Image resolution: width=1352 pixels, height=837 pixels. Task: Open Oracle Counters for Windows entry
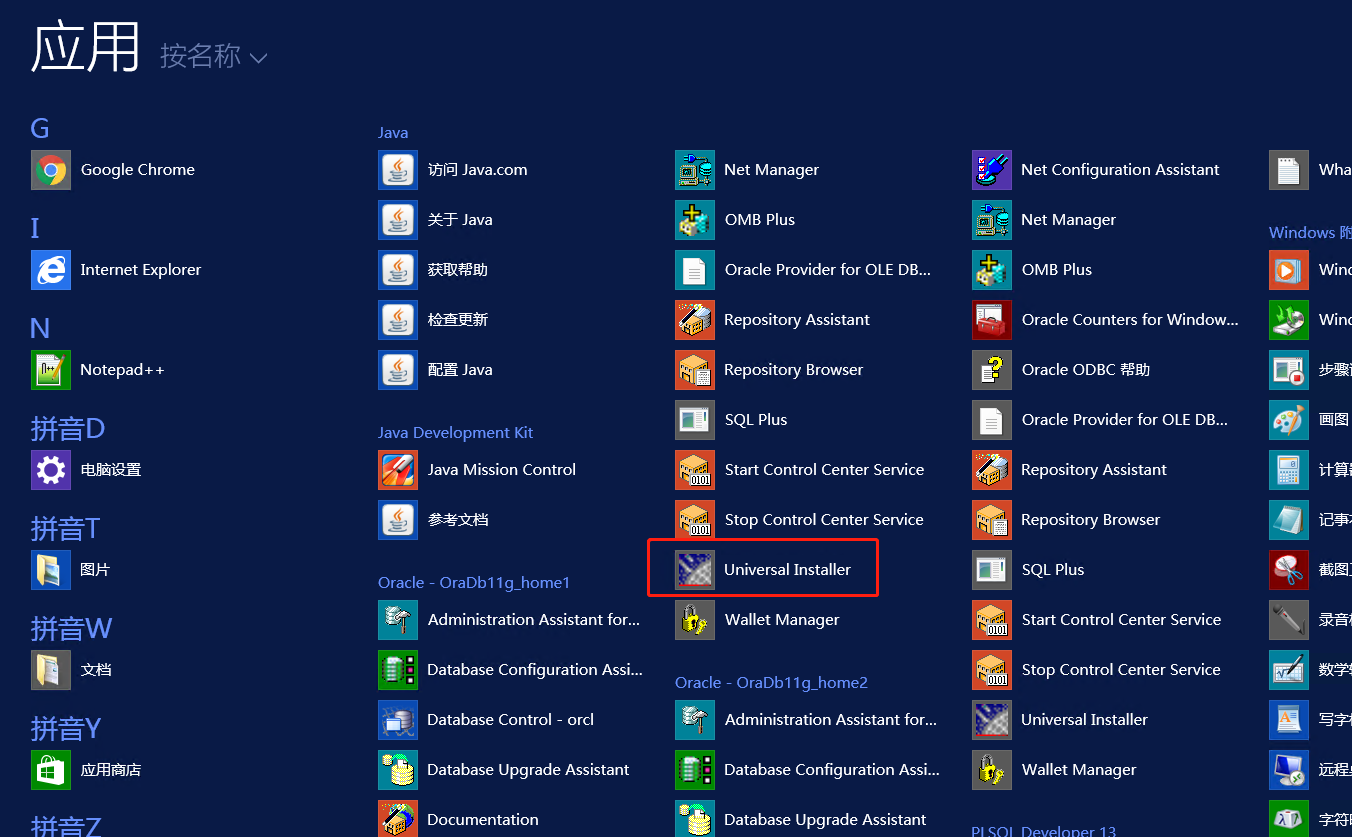click(x=1105, y=320)
